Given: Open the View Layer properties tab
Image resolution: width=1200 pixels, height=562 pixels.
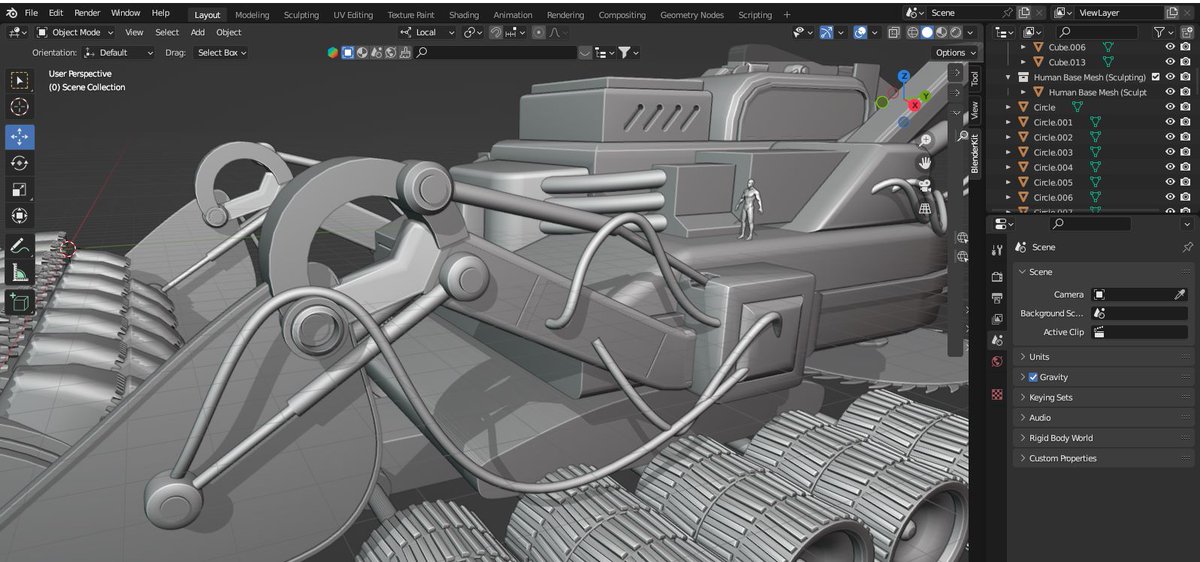Looking at the screenshot, I should click(x=997, y=319).
